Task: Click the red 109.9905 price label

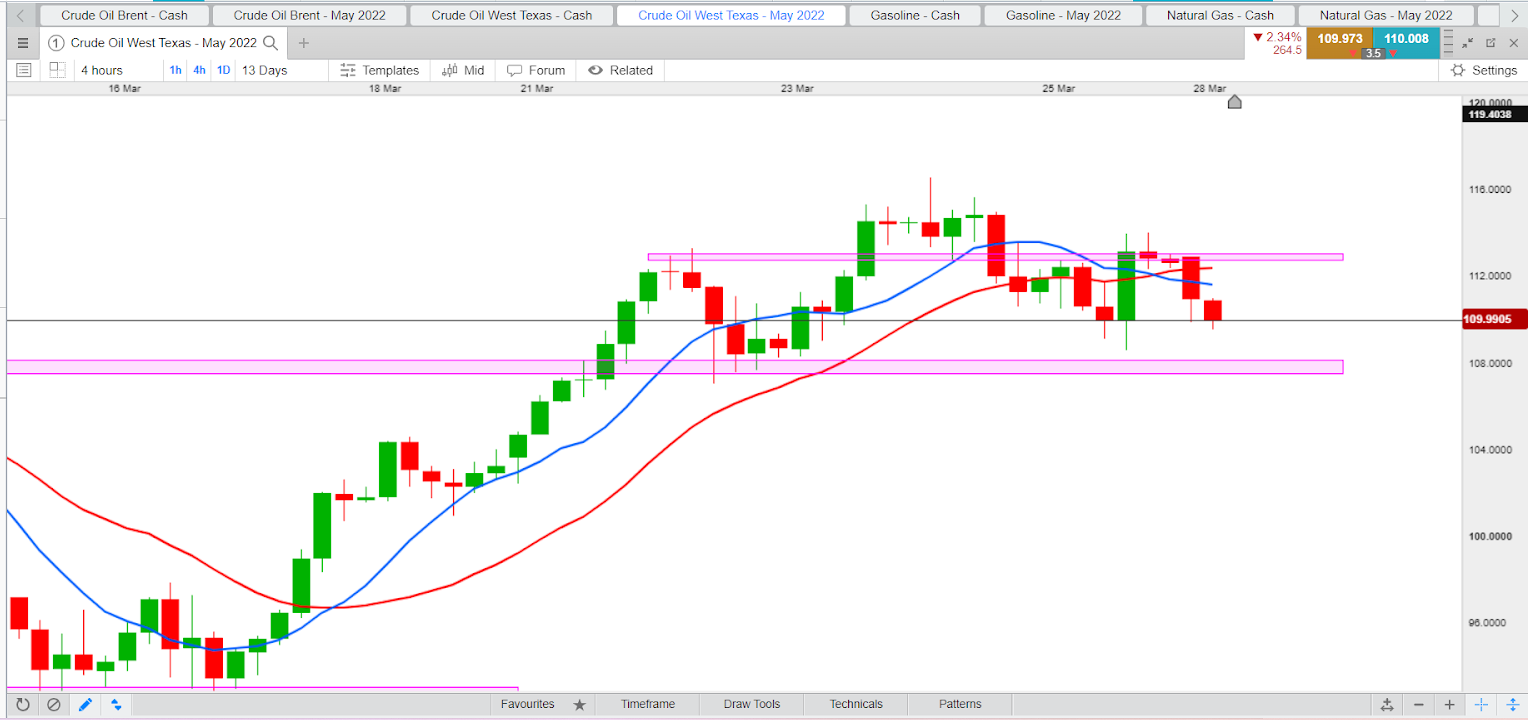Action: coord(1493,320)
